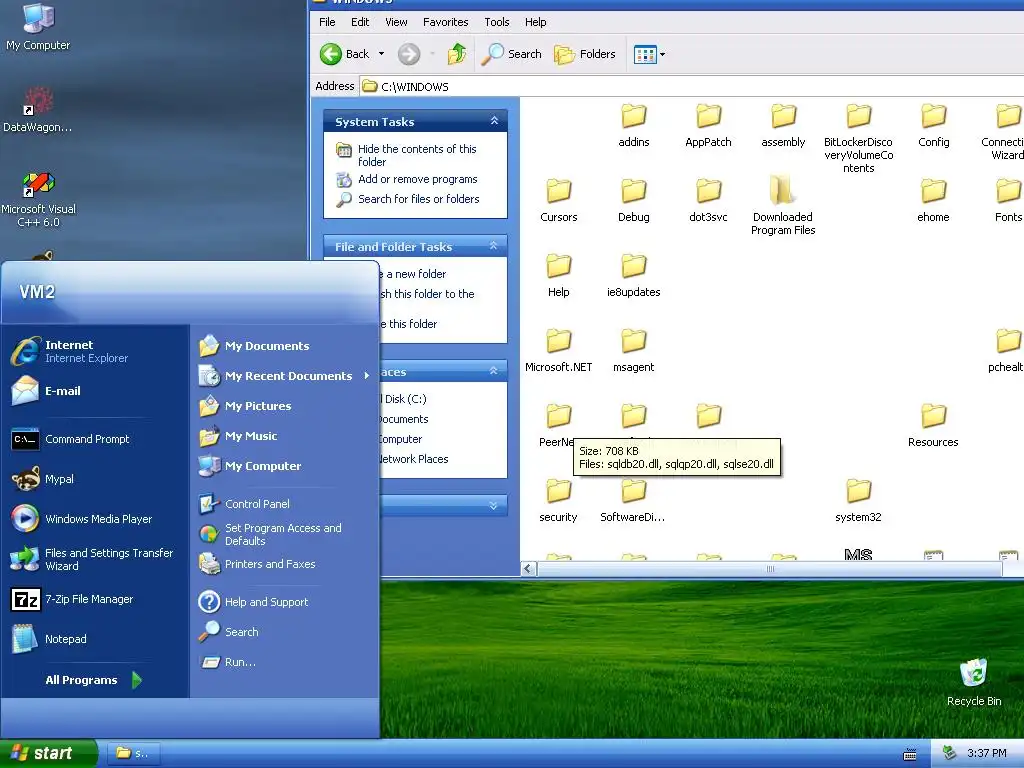The width and height of the screenshot is (1024, 768).
Task: Open Search pane in Explorer toolbar
Action: pyautogui.click(x=511, y=54)
